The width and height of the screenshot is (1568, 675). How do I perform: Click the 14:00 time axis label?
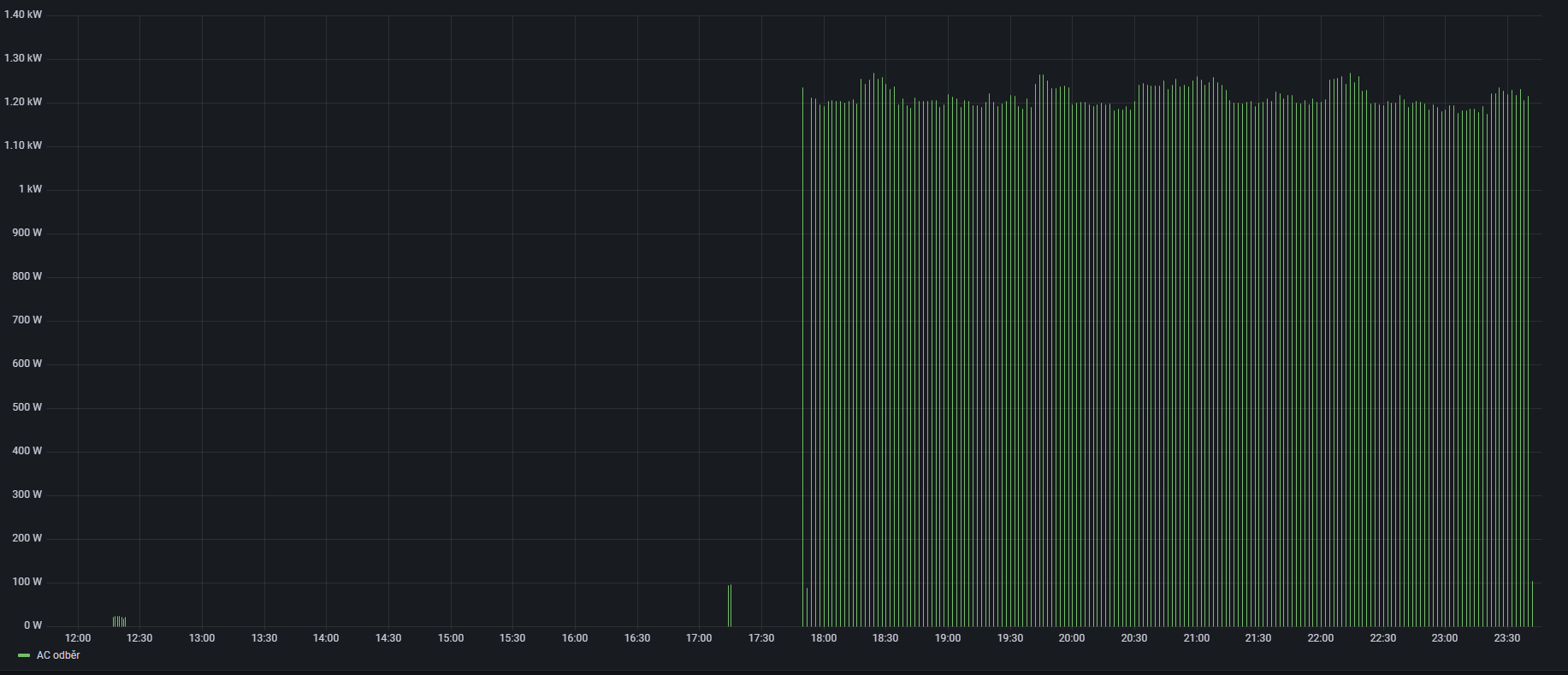pos(326,638)
